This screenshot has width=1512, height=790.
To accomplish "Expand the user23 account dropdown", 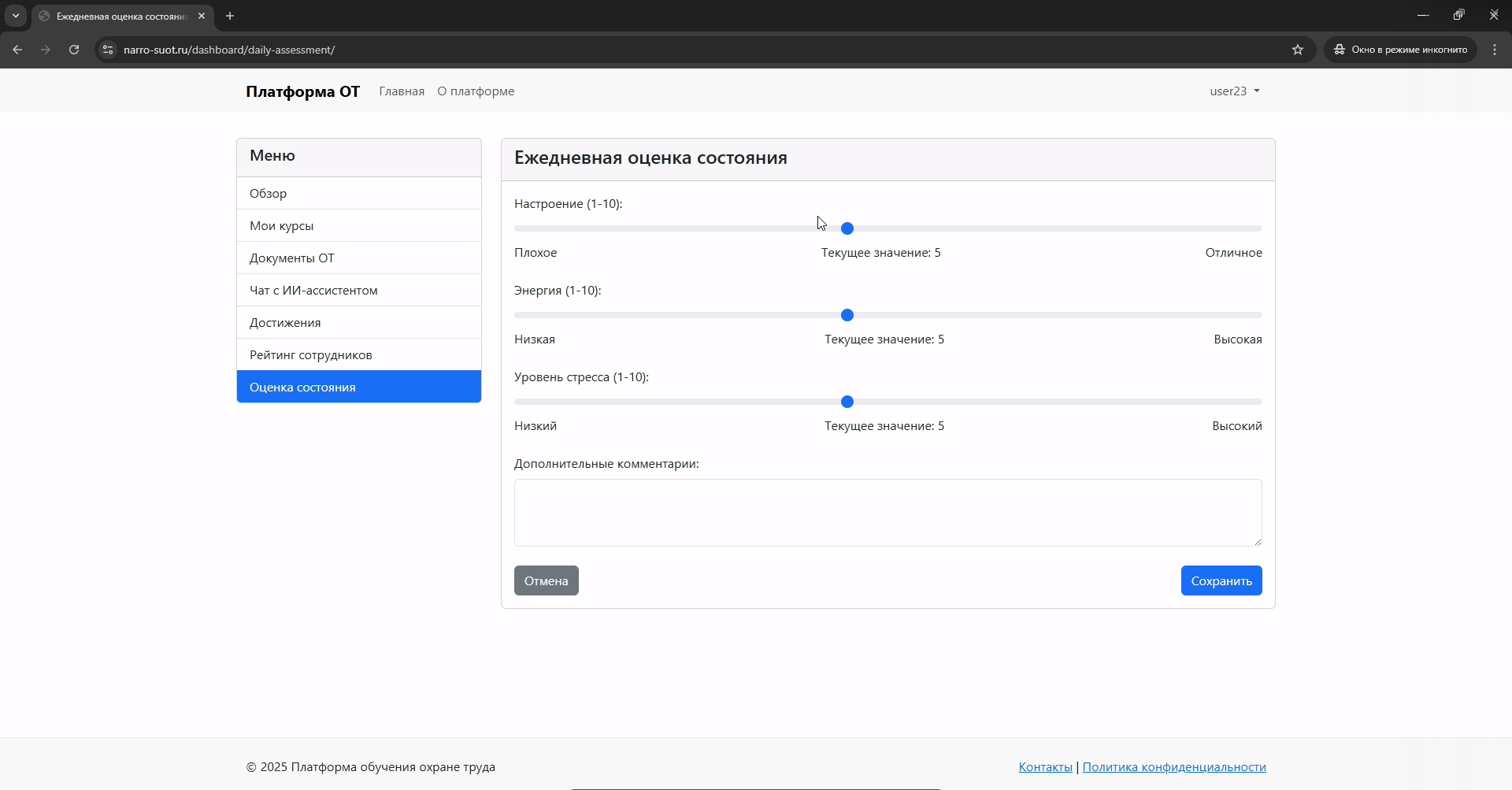I will (1234, 91).
